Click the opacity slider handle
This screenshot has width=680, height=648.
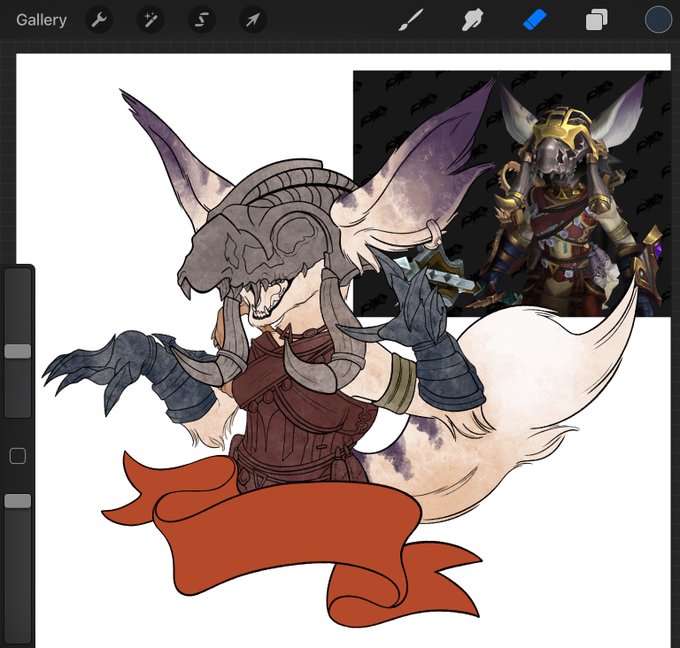pyautogui.click(x=18, y=501)
